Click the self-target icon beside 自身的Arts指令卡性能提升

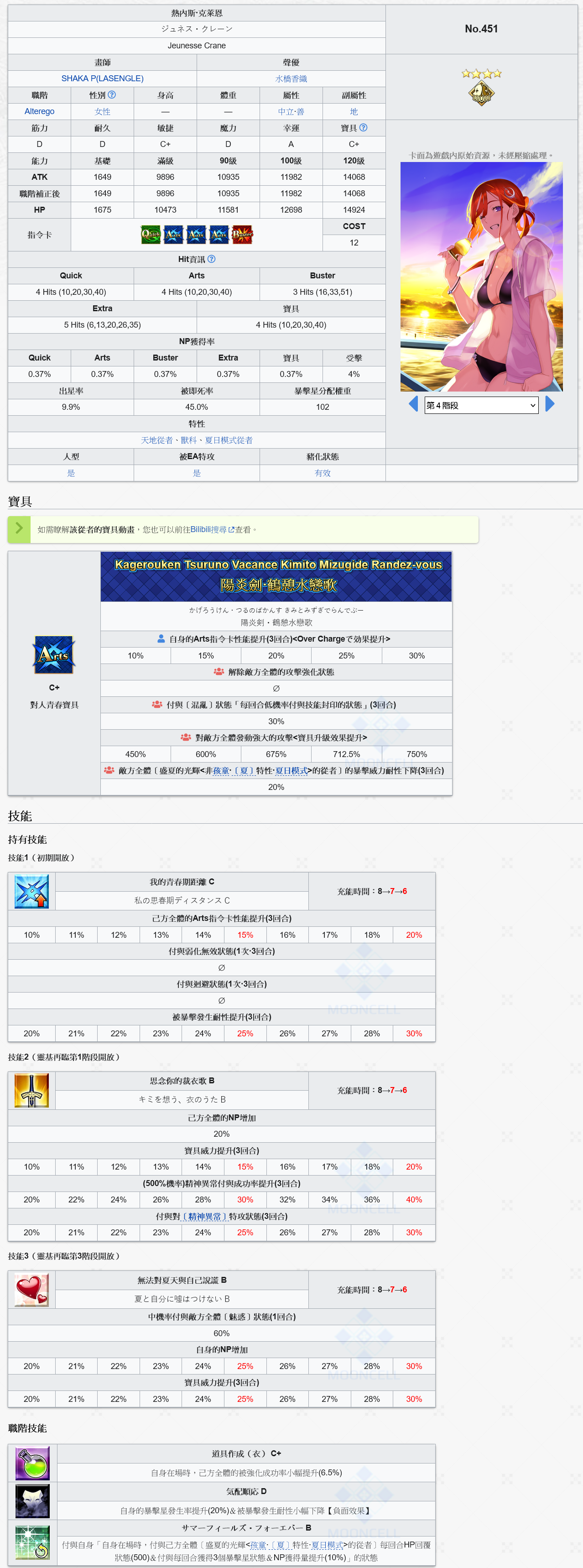point(161,638)
